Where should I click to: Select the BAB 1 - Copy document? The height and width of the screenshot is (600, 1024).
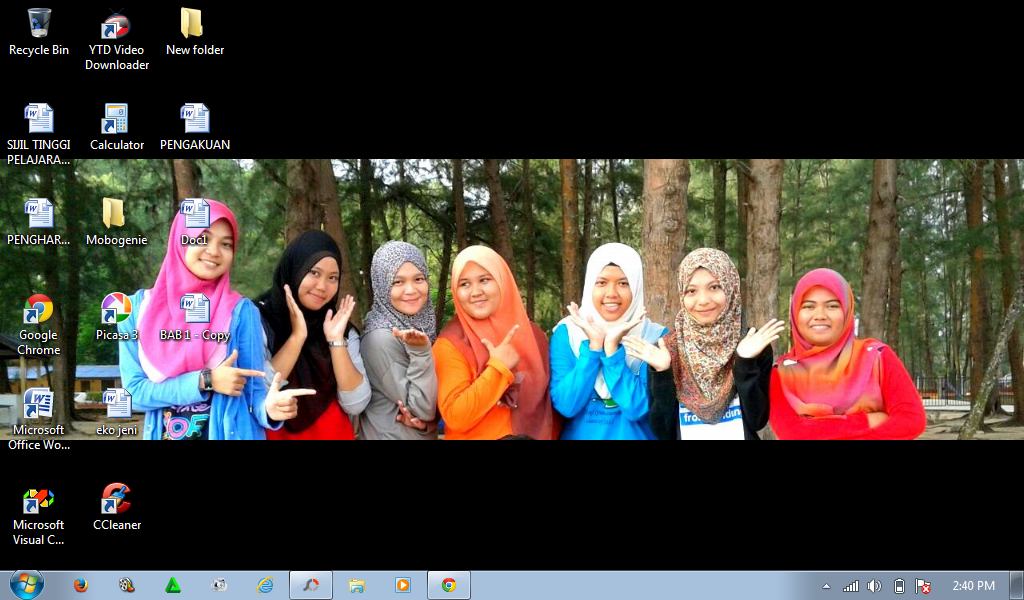(x=195, y=317)
